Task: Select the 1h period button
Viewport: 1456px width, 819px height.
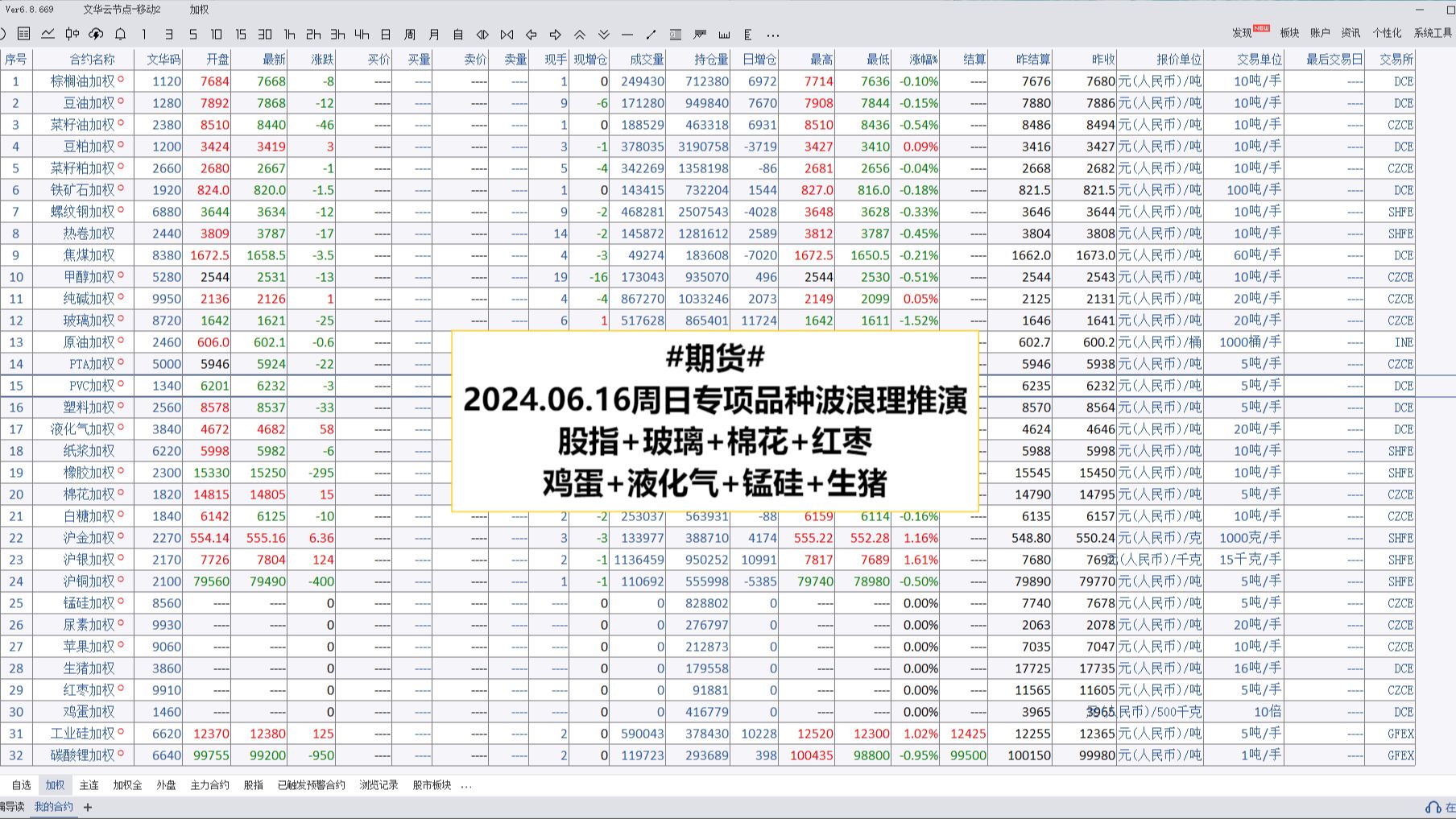Action: (289, 34)
